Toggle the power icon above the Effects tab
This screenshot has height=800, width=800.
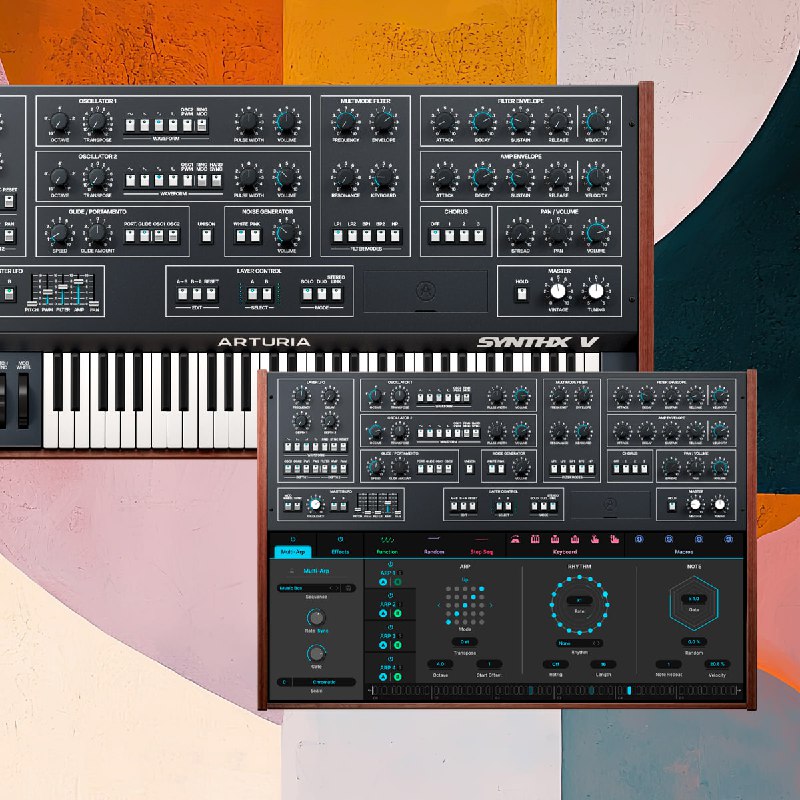(340, 539)
